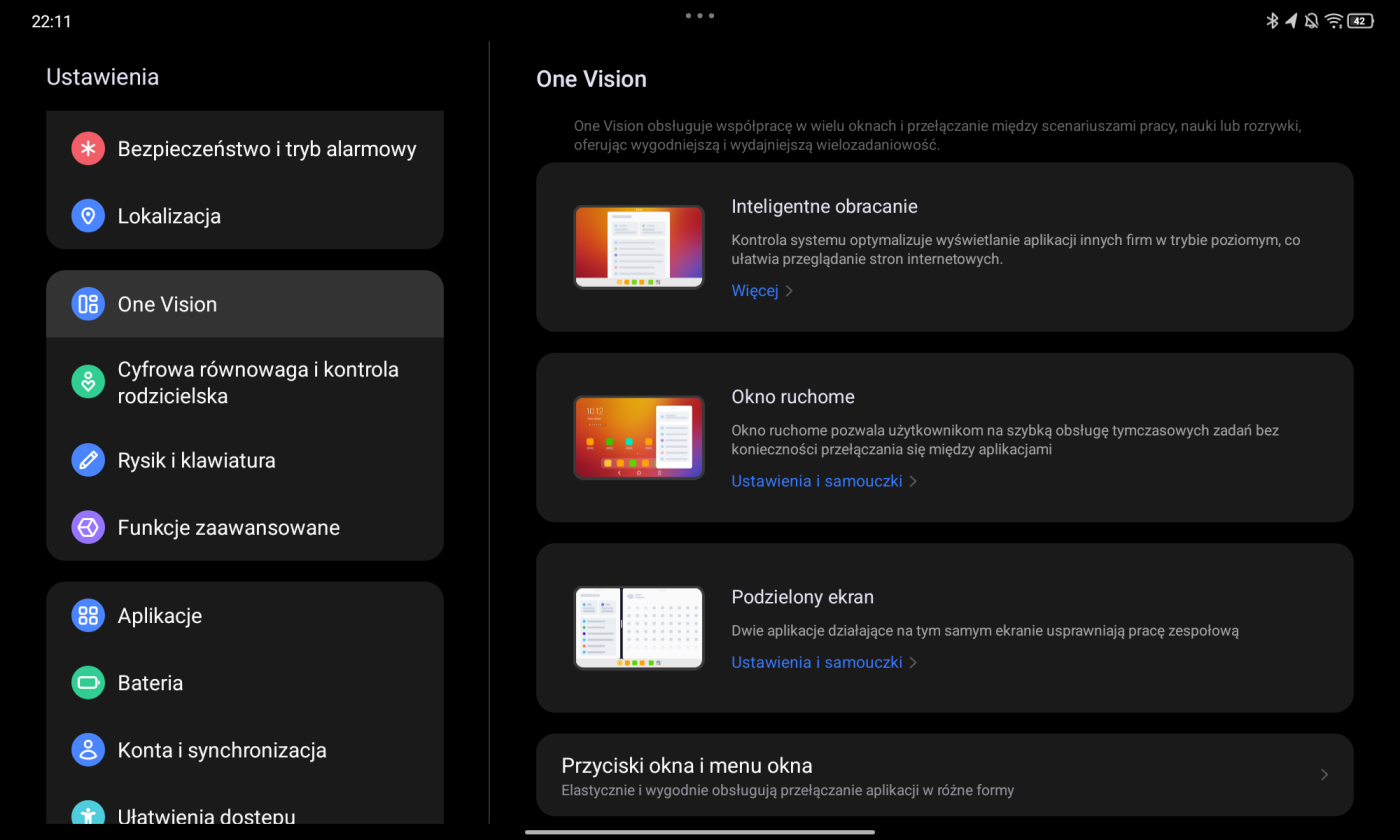This screenshot has height=840, width=1400.
Task: Open Ustawienia i samouczki under Podzielony ekran
Action: click(816, 662)
